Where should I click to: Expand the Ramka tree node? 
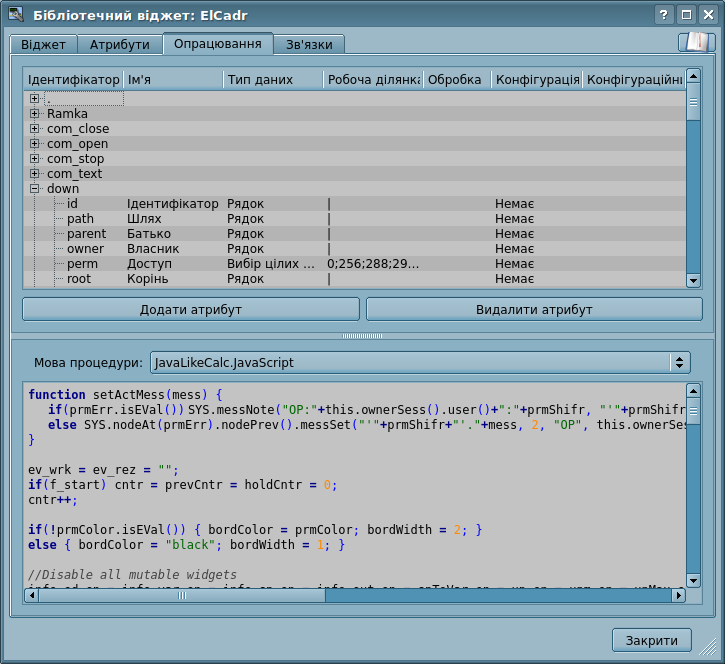[34, 114]
